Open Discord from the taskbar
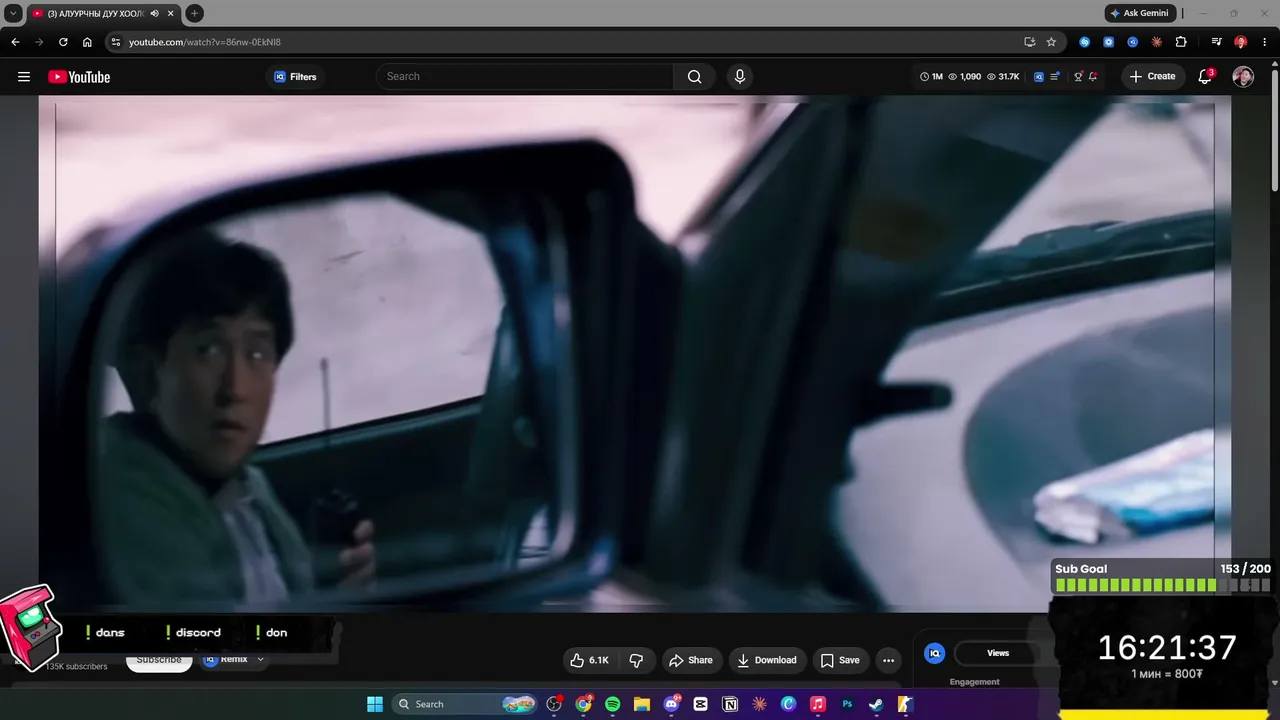 [671, 704]
